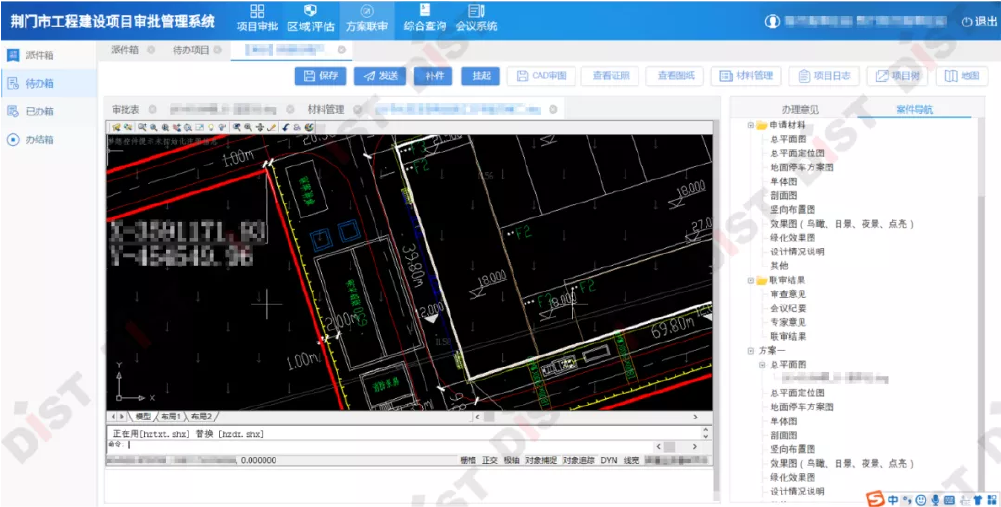Screen dimensions: 1001x507
Task: Collapse the 联审结果 tree folder
Action: [x=751, y=280]
